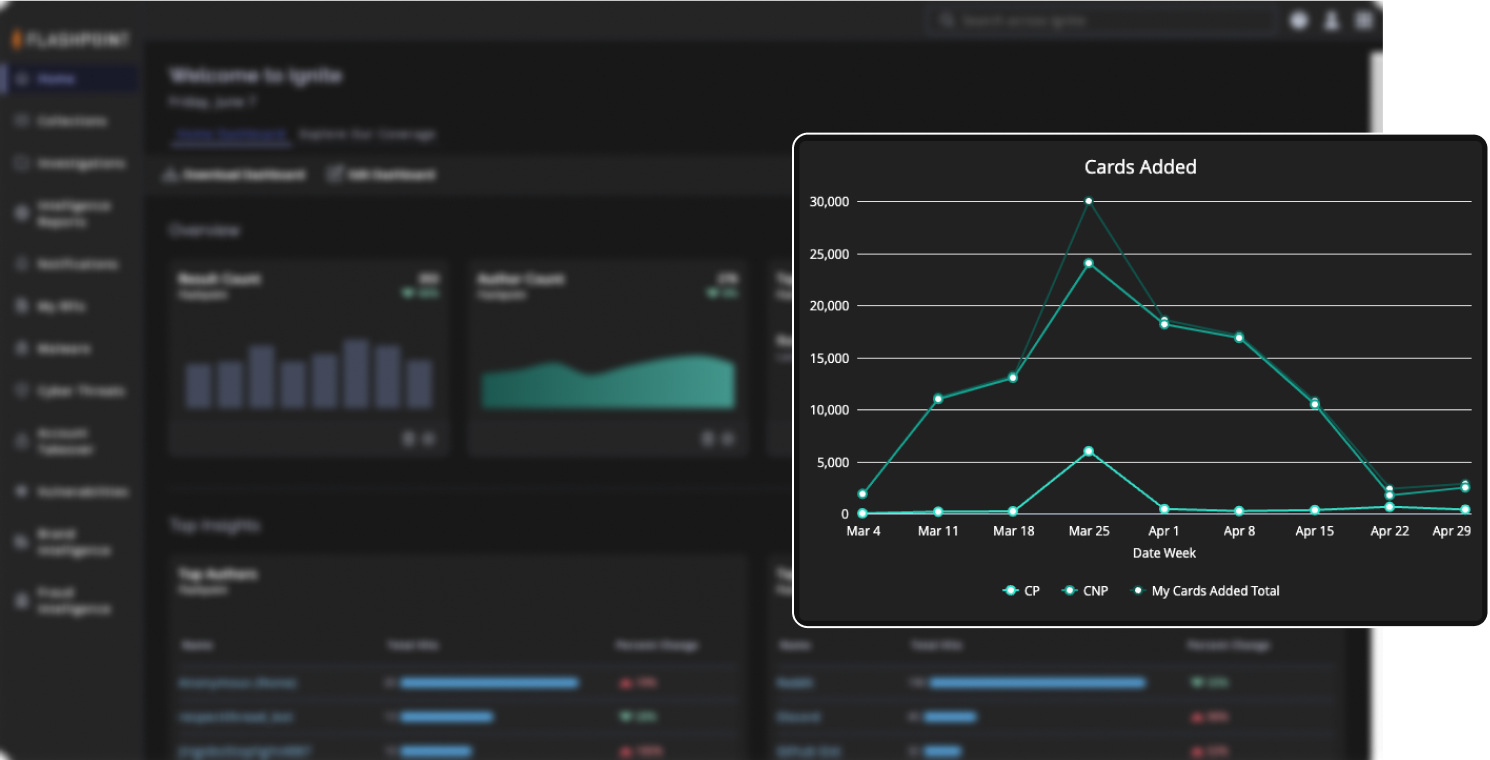Click the 15,000 y-axis label
Screen dimensions: 1490x760
[827, 358]
